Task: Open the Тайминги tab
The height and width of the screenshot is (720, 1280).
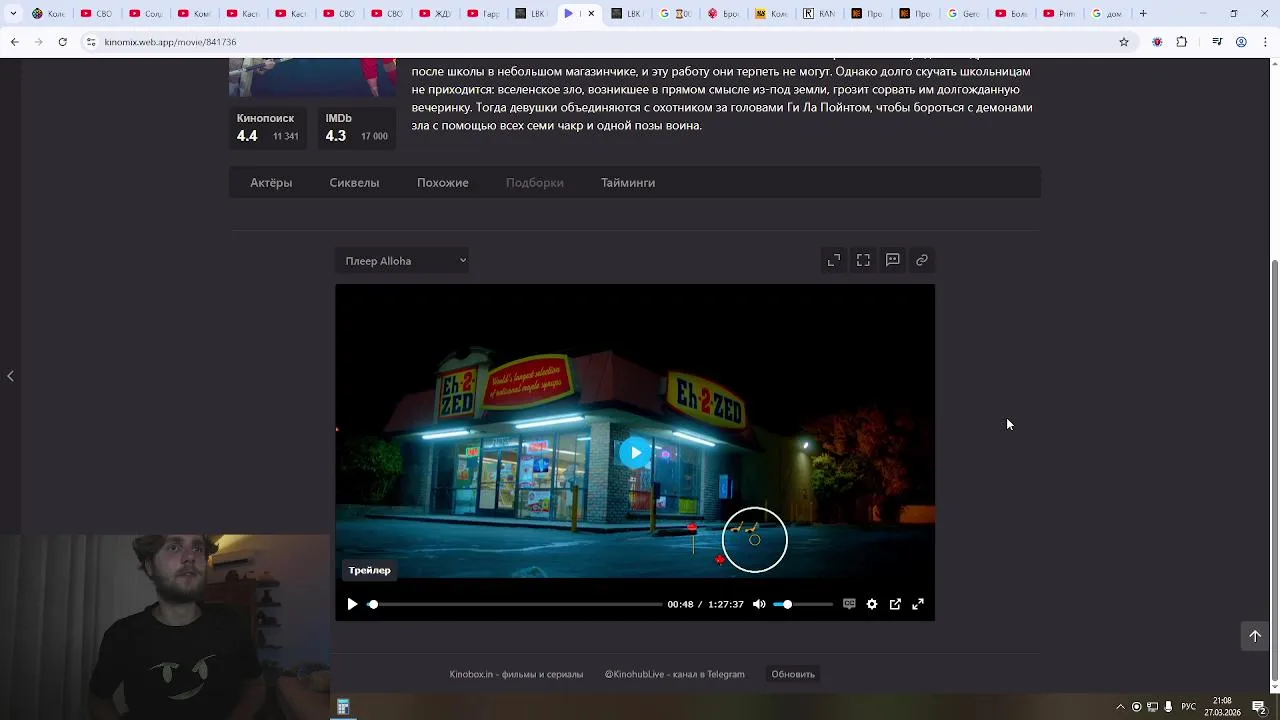Action: click(x=628, y=182)
